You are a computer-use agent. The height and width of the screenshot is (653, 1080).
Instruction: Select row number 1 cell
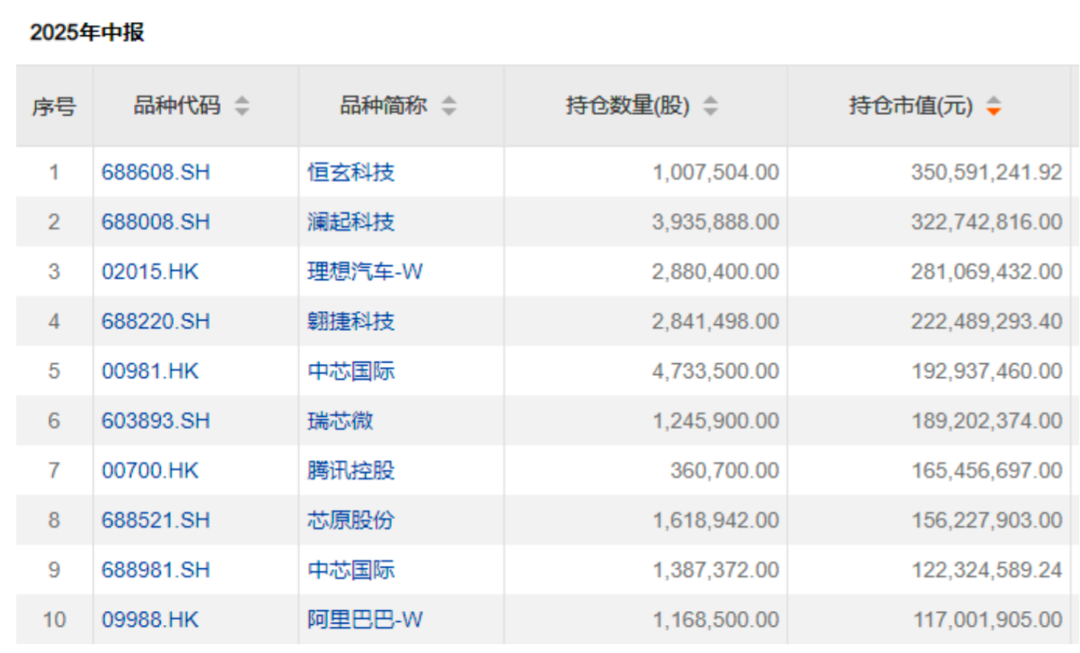[54, 172]
